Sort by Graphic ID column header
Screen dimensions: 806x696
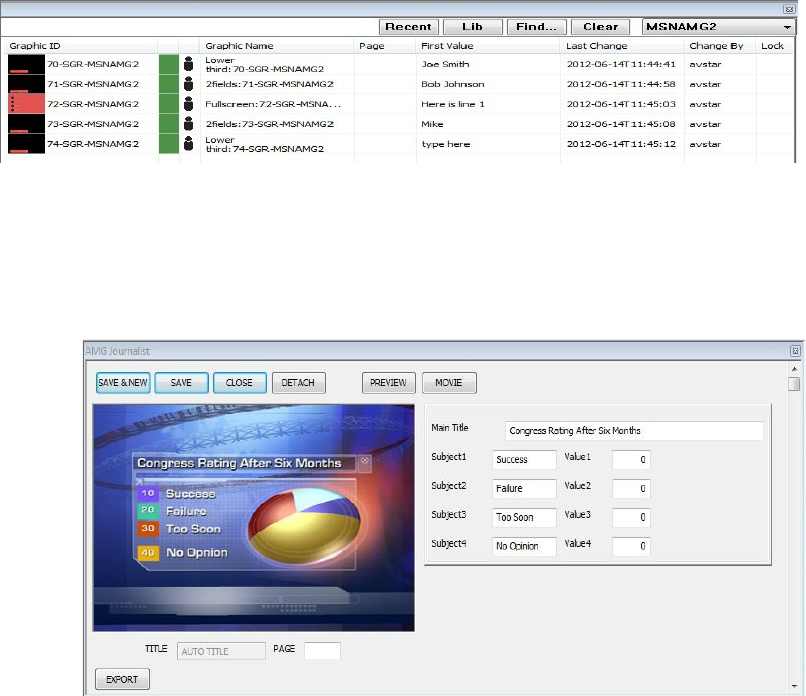click(34, 46)
